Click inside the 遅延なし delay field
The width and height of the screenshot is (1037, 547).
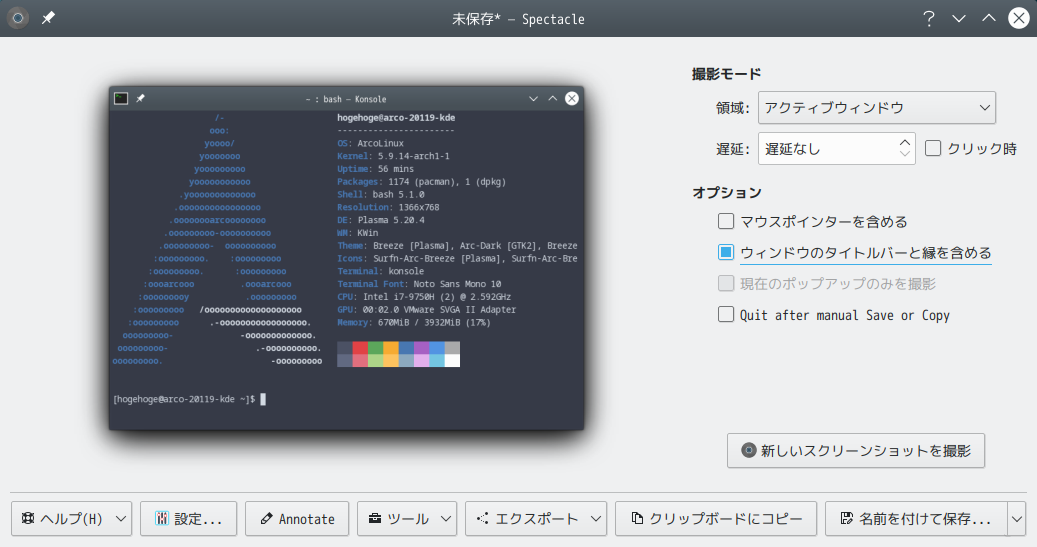pos(827,149)
